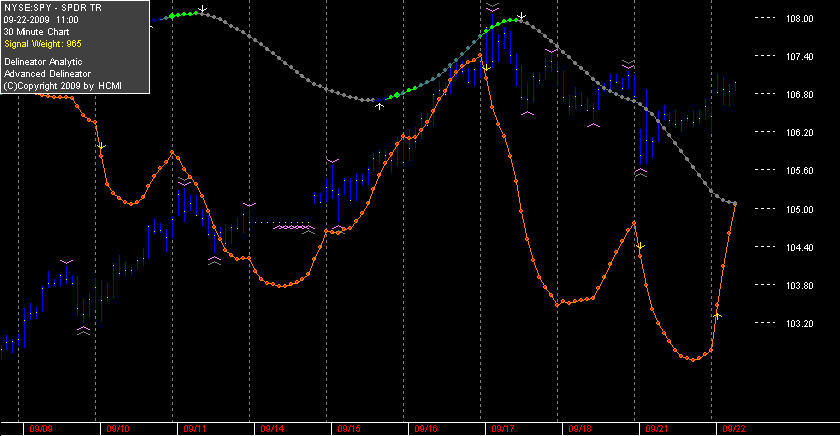
Task: Click the white down arrow above the 09/11 line
Action: coord(202,9)
